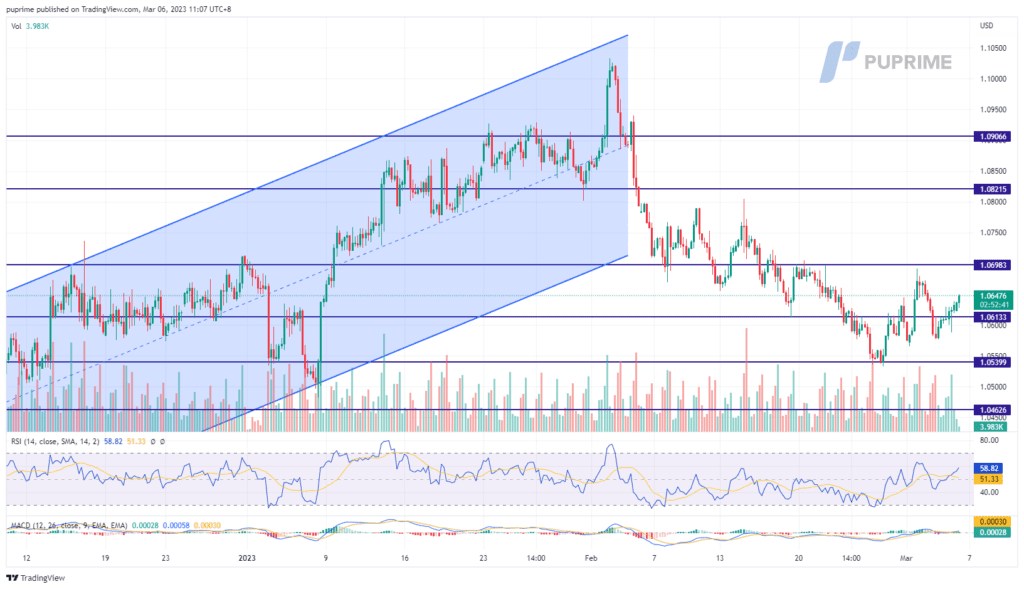The height and width of the screenshot is (589, 1024).
Task: Click the MACD value 0.00058 in legend
Action: pyautogui.click(x=176, y=525)
